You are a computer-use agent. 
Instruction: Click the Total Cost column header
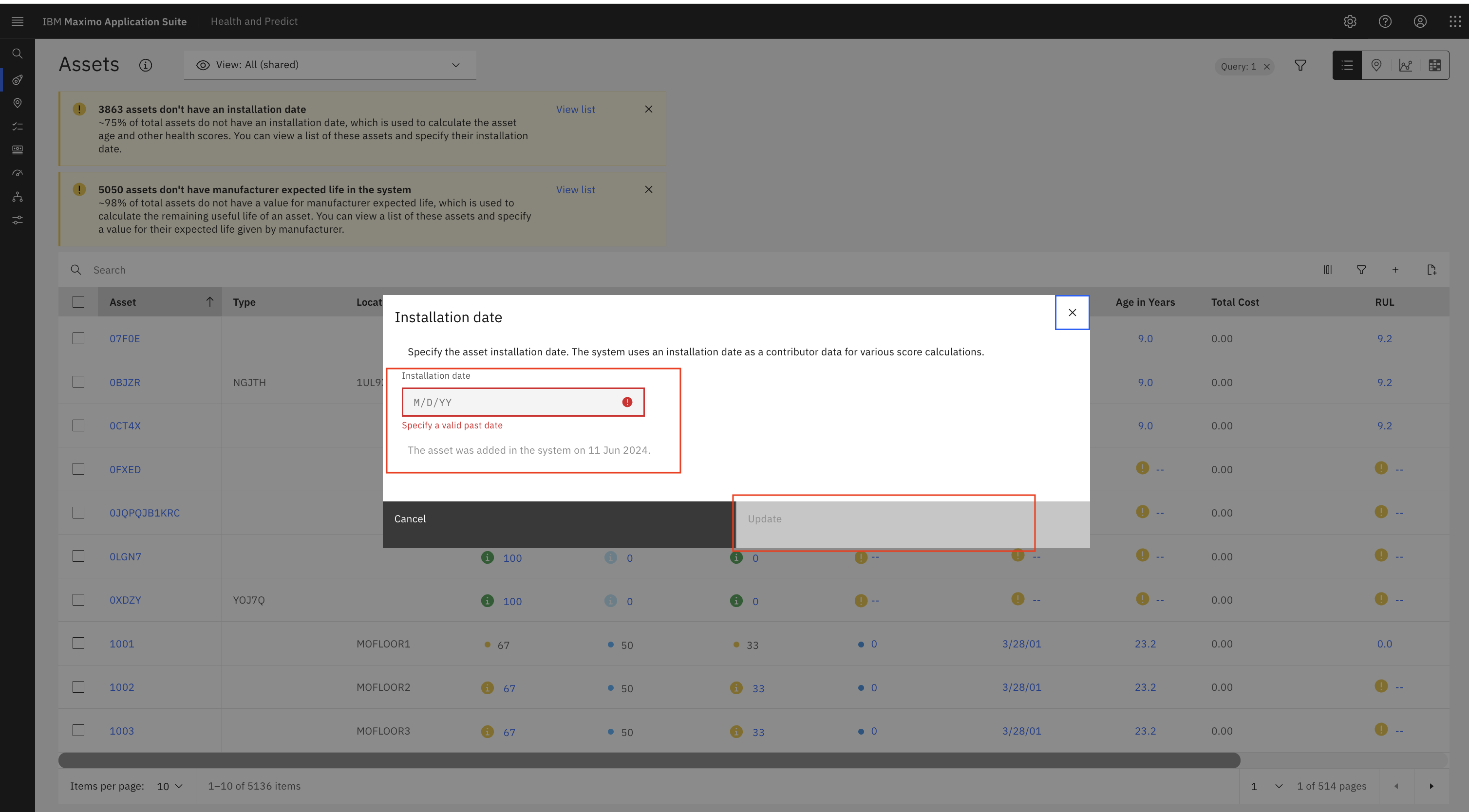pos(1235,302)
